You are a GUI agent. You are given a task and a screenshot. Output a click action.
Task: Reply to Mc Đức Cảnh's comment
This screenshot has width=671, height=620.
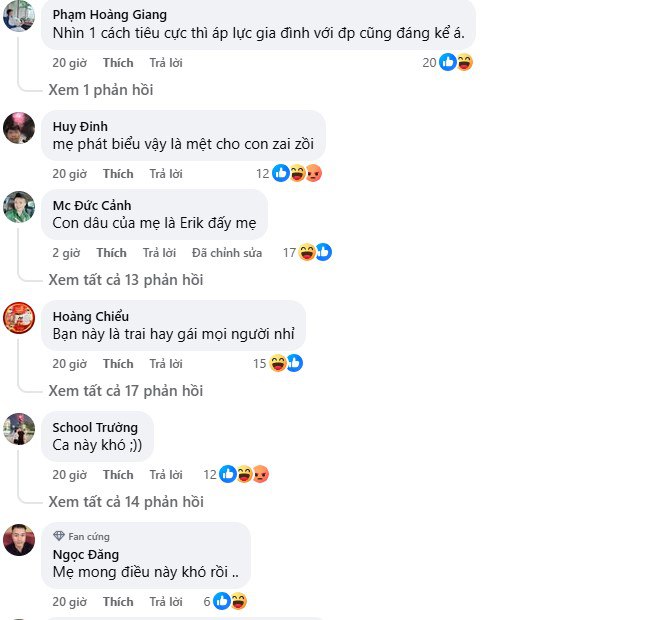(x=159, y=253)
